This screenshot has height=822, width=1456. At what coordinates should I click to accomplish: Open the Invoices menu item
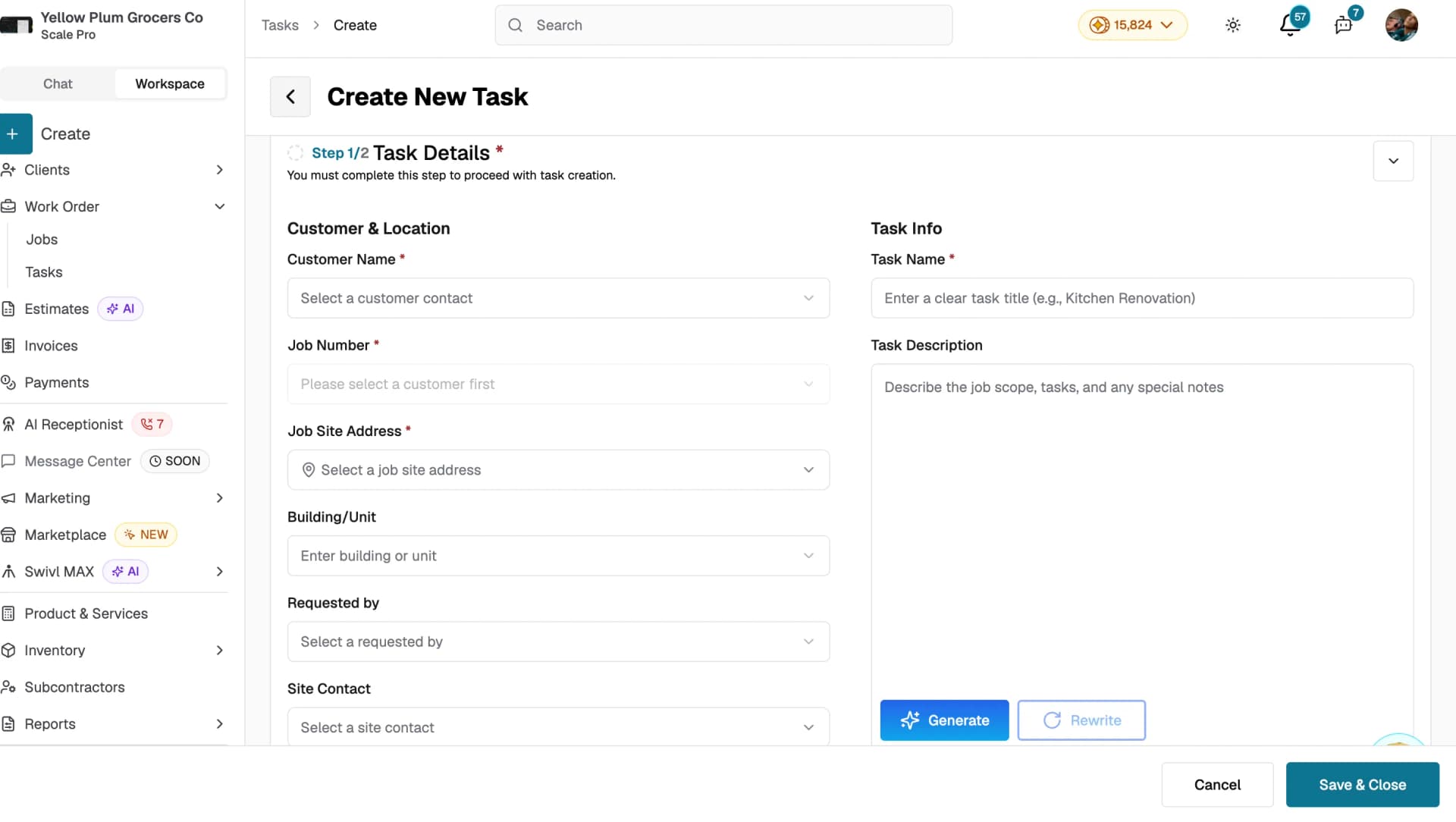51,346
